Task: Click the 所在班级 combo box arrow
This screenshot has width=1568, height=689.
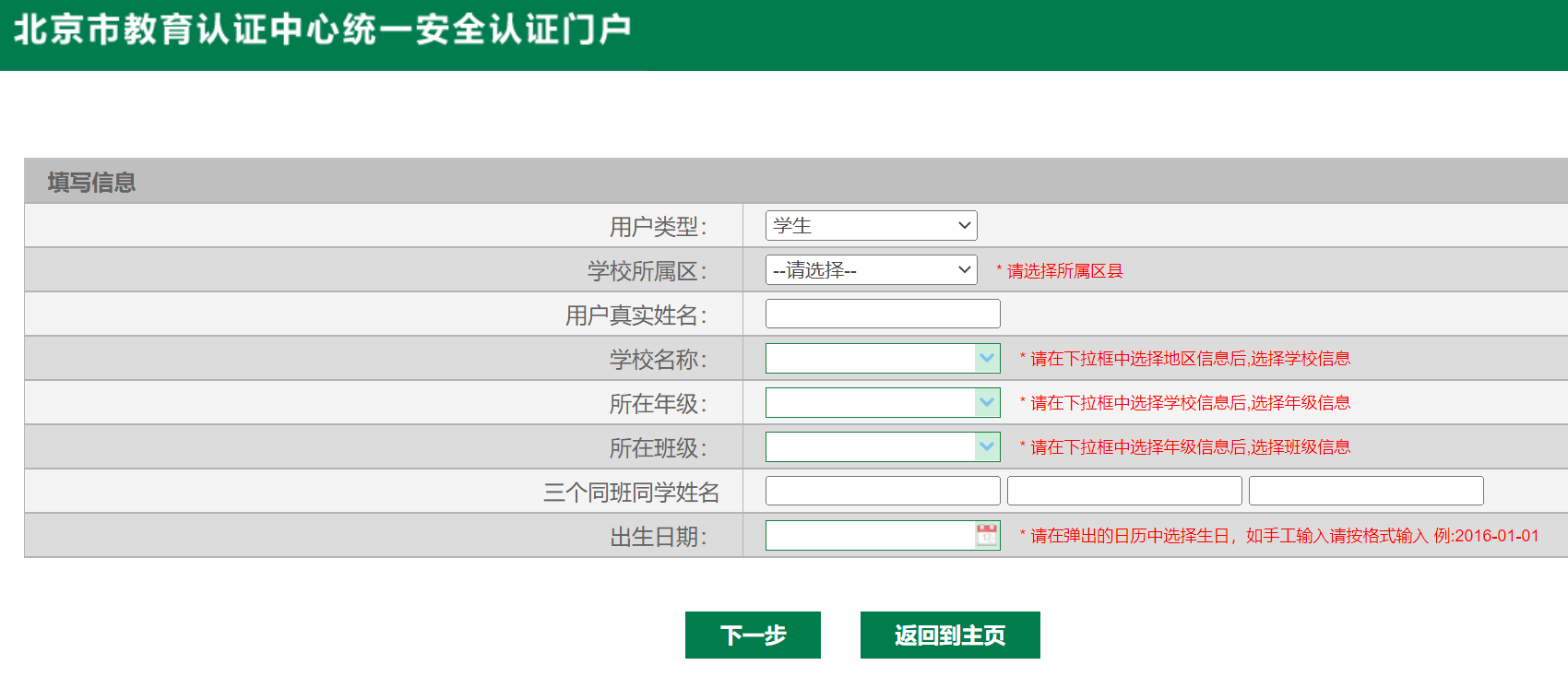Action: pos(987,446)
